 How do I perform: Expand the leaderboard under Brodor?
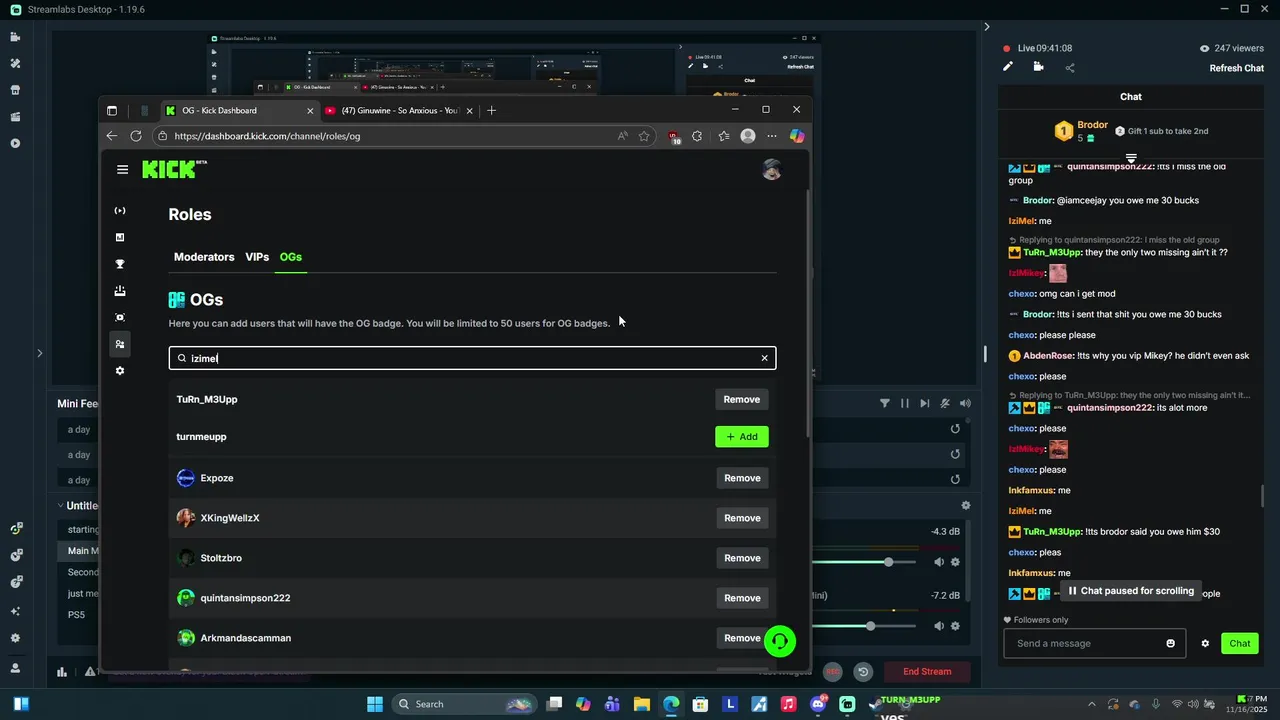tap(1131, 158)
